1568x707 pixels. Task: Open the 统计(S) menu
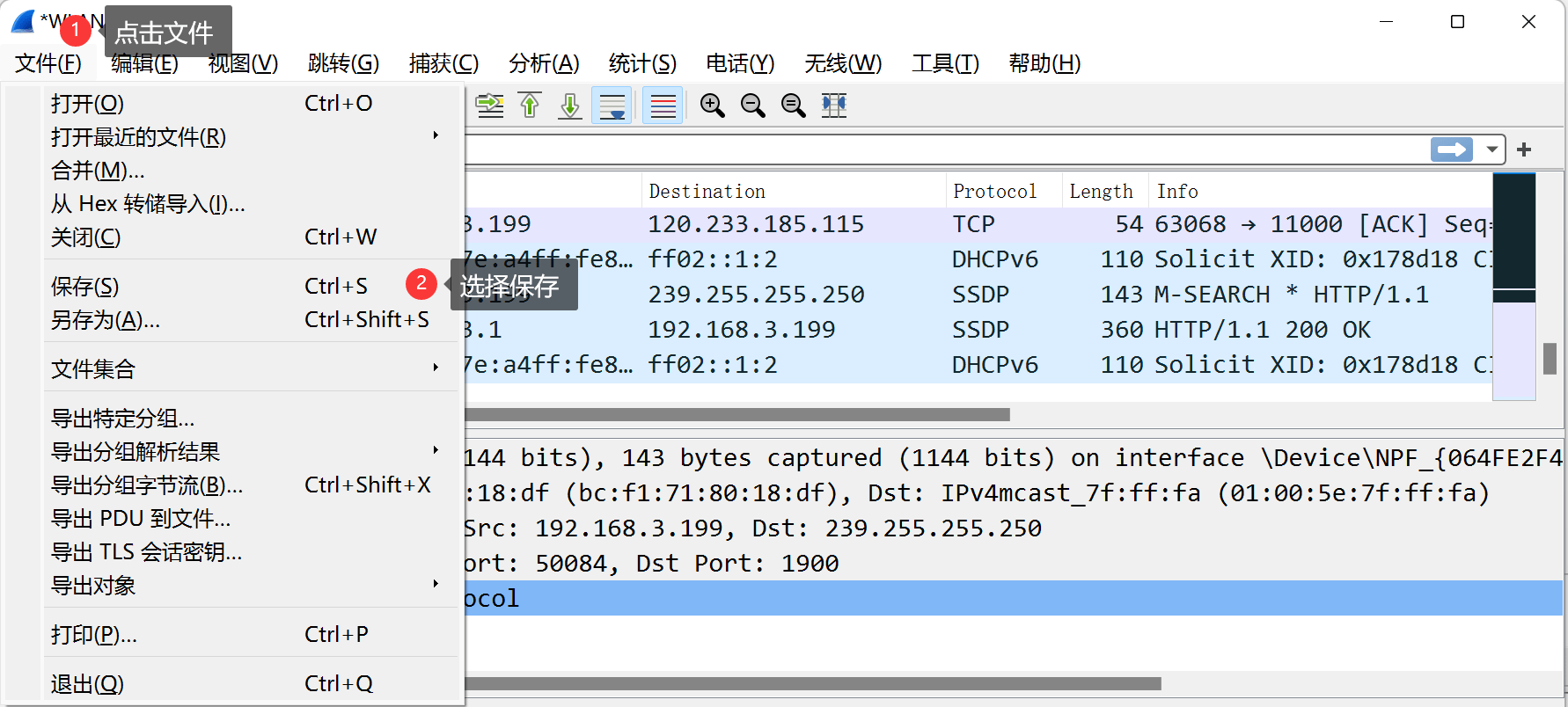(642, 63)
